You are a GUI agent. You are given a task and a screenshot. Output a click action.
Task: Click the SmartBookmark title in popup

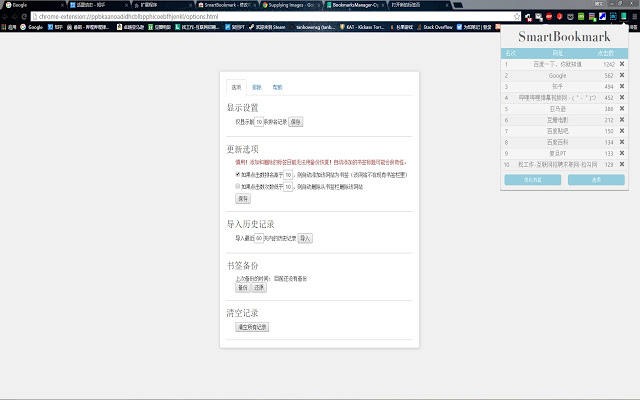point(564,37)
